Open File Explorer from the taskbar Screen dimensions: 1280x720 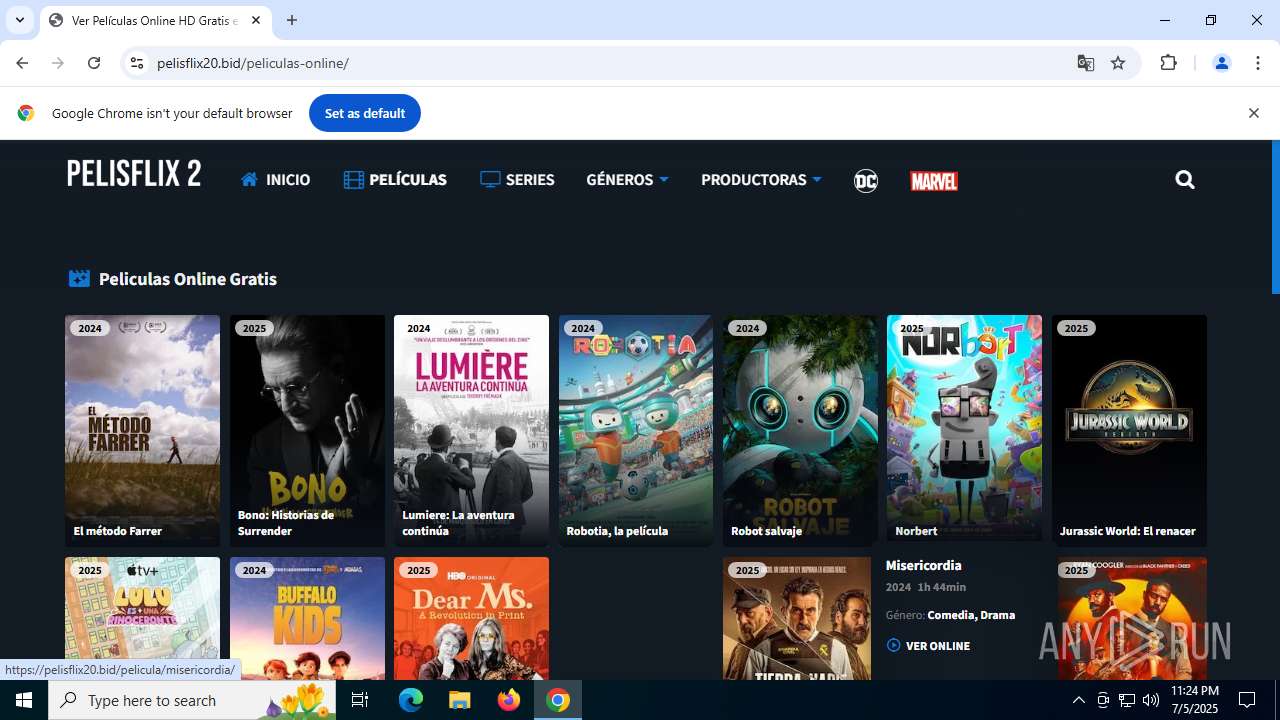click(460, 700)
